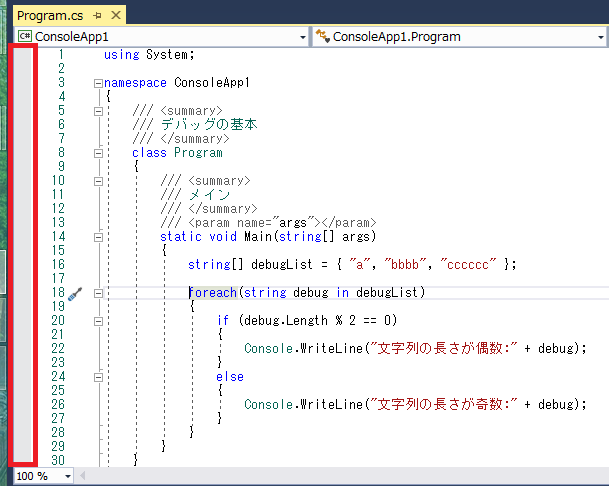This screenshot has height=486, width=609.
Task: Collapse the summary comment on line 10
Action: [98, 181]
